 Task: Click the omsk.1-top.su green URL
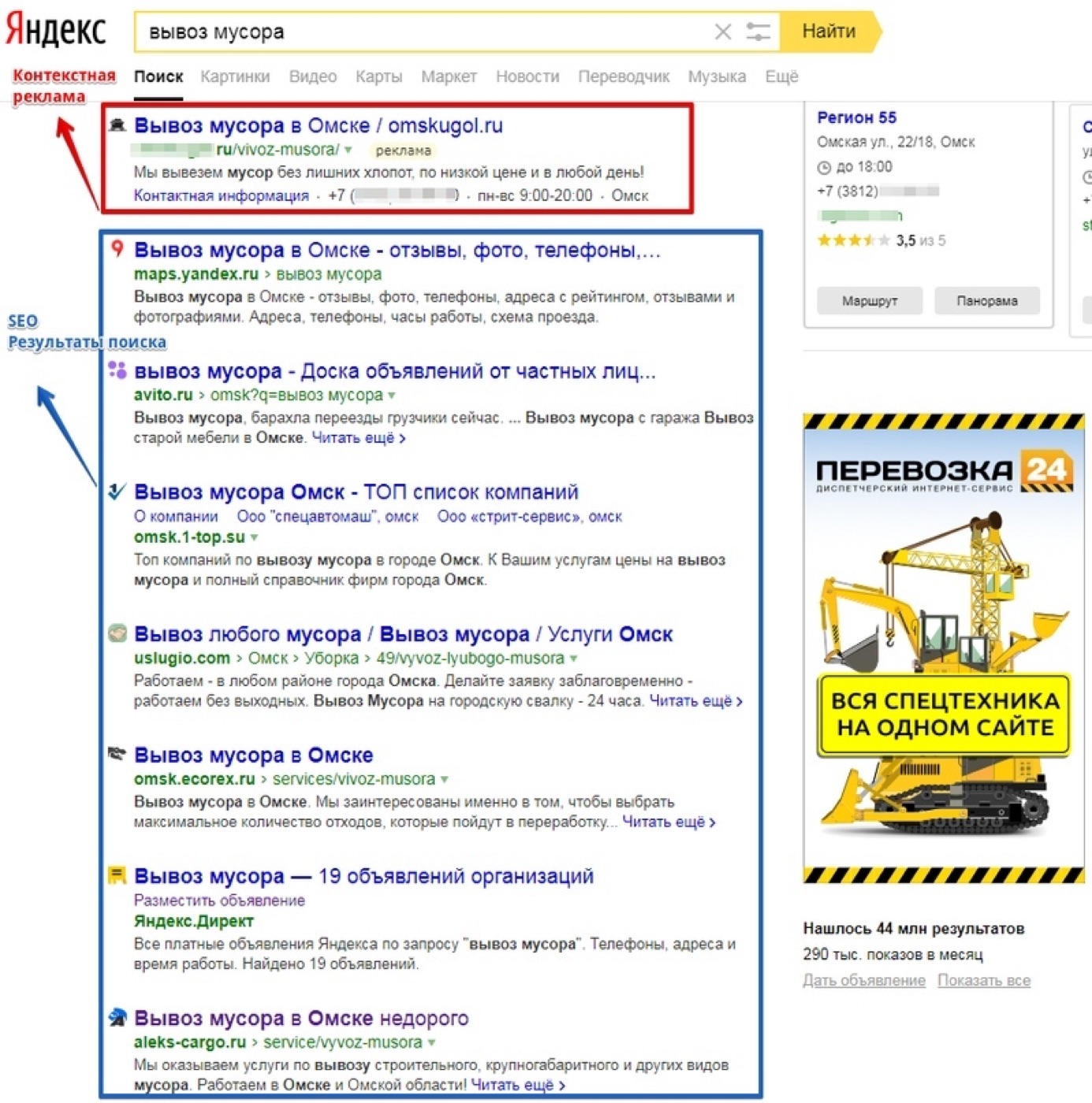coord(189,537)
